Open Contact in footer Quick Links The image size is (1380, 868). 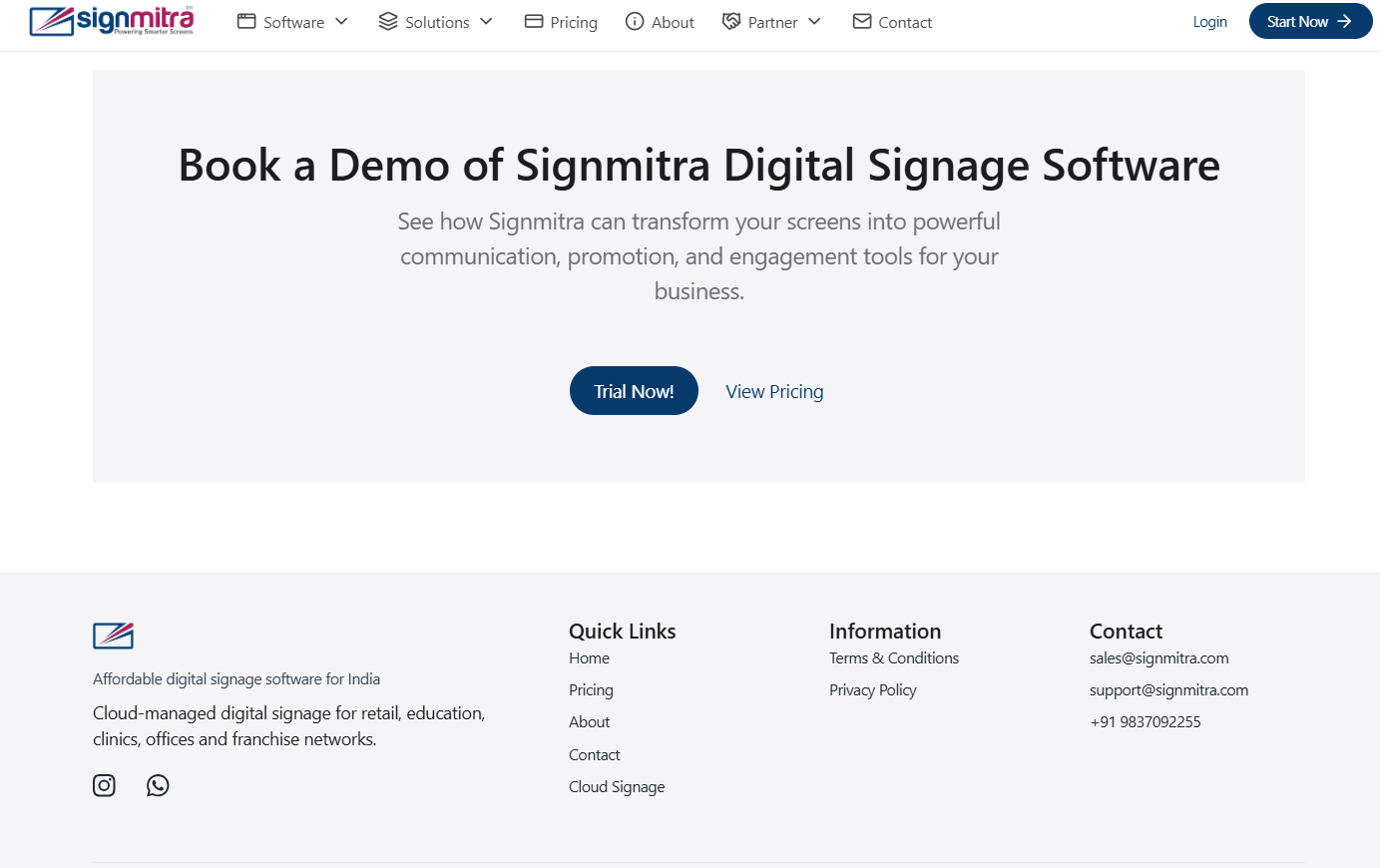coord(594,755)
